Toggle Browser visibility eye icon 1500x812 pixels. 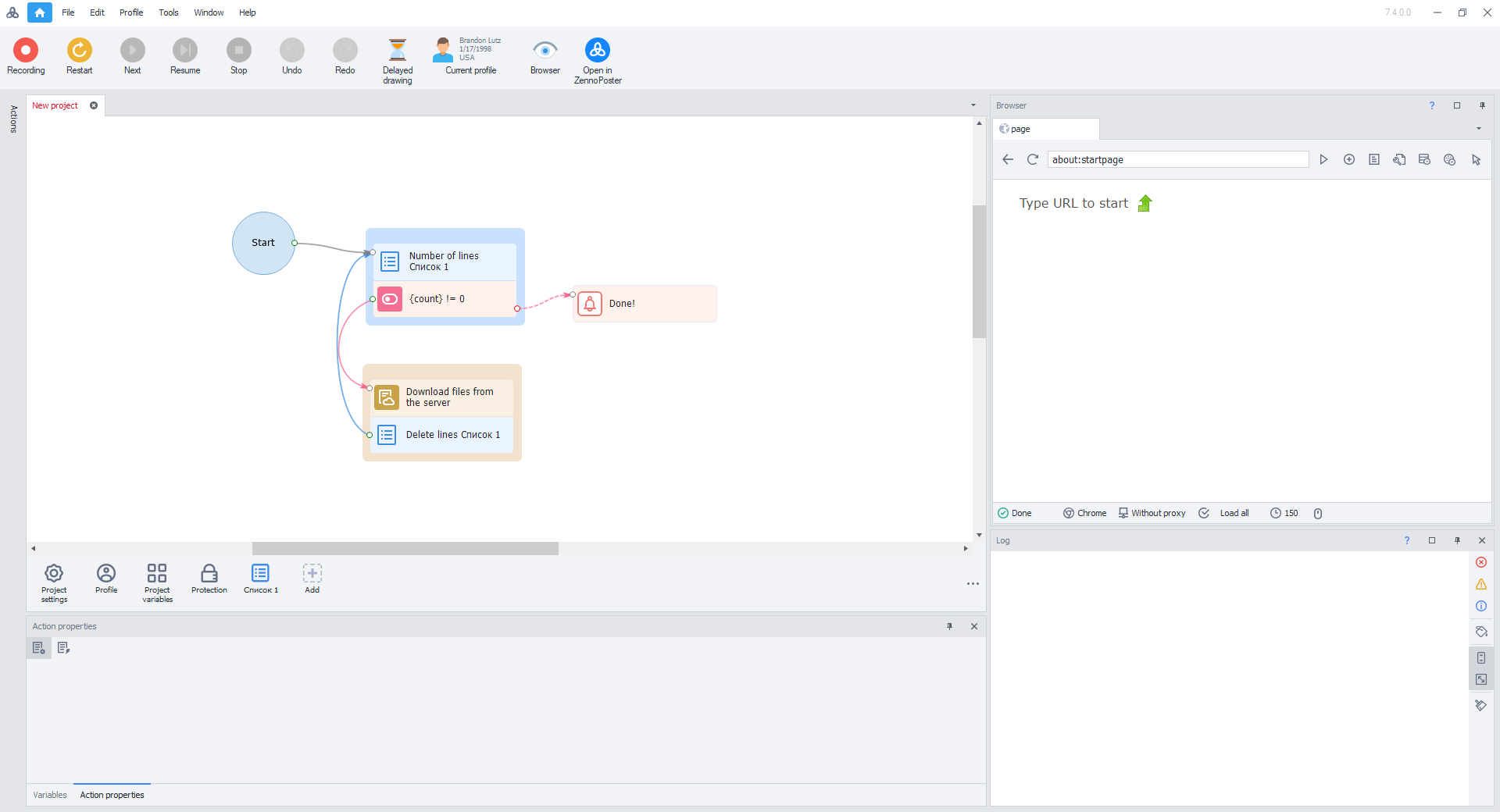tap(545, 51)
